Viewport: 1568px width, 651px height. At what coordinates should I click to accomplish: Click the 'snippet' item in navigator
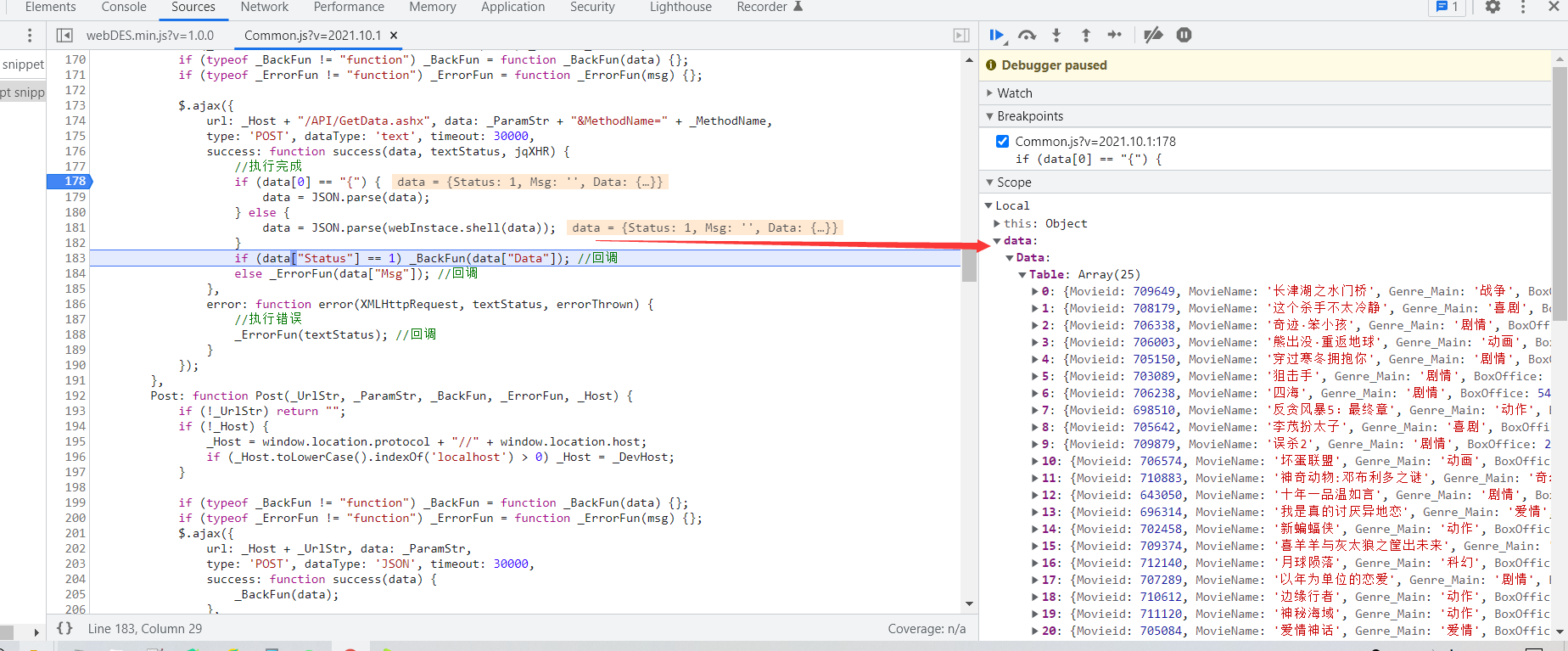23,65
